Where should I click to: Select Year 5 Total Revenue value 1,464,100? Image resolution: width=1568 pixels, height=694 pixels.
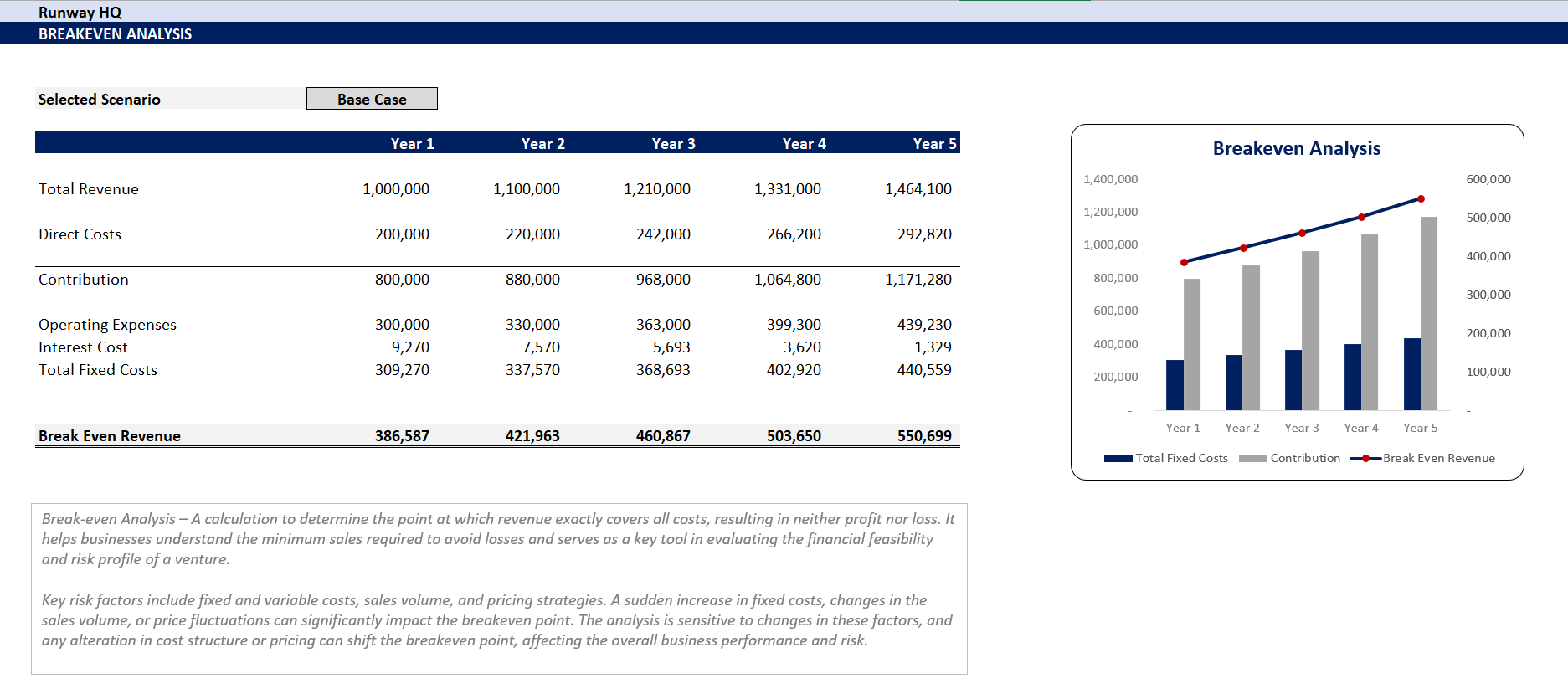click(x=918, y=189)
